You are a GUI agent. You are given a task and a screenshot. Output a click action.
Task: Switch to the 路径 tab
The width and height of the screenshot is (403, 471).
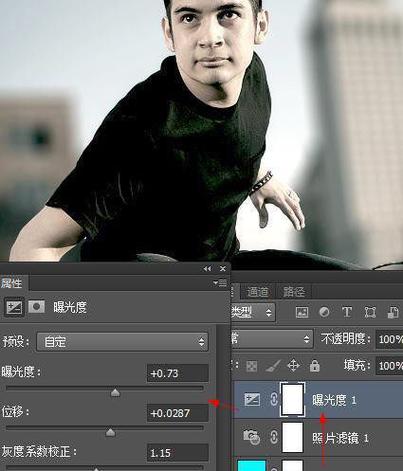[x=294, y=292]
